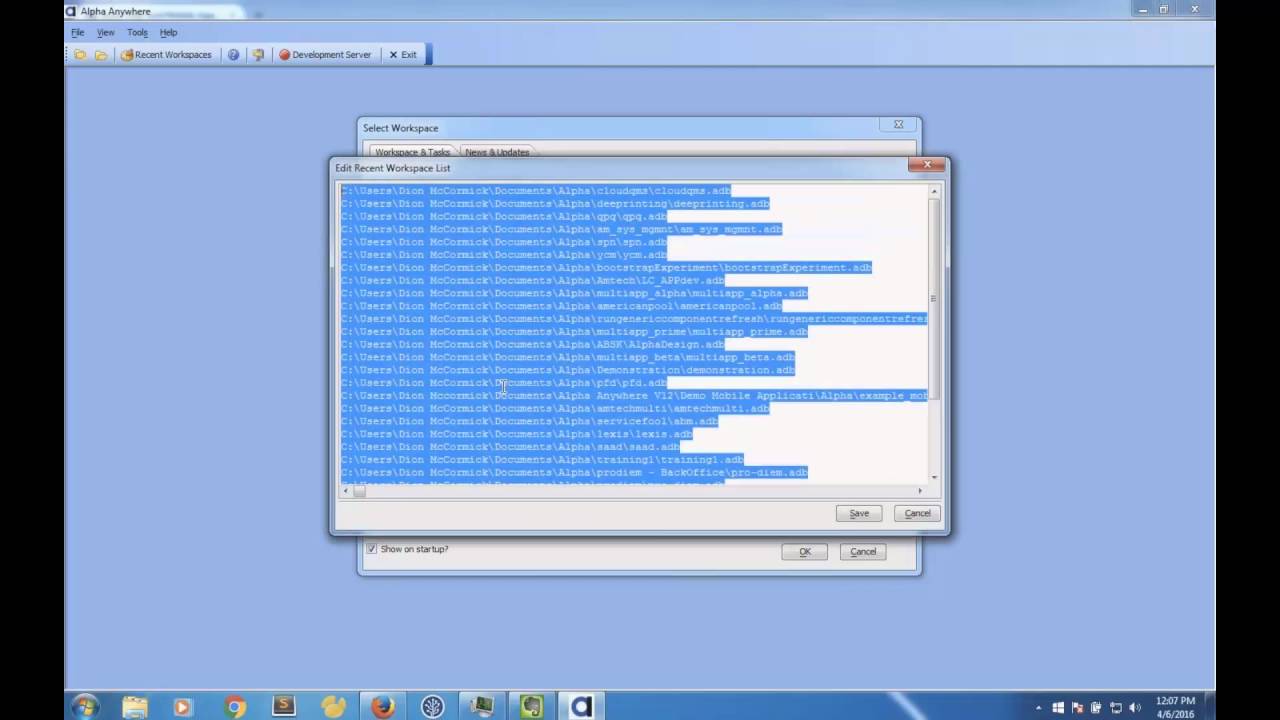
Task: Click the multiapp_beta.adb path line
Action: [568, 357]
